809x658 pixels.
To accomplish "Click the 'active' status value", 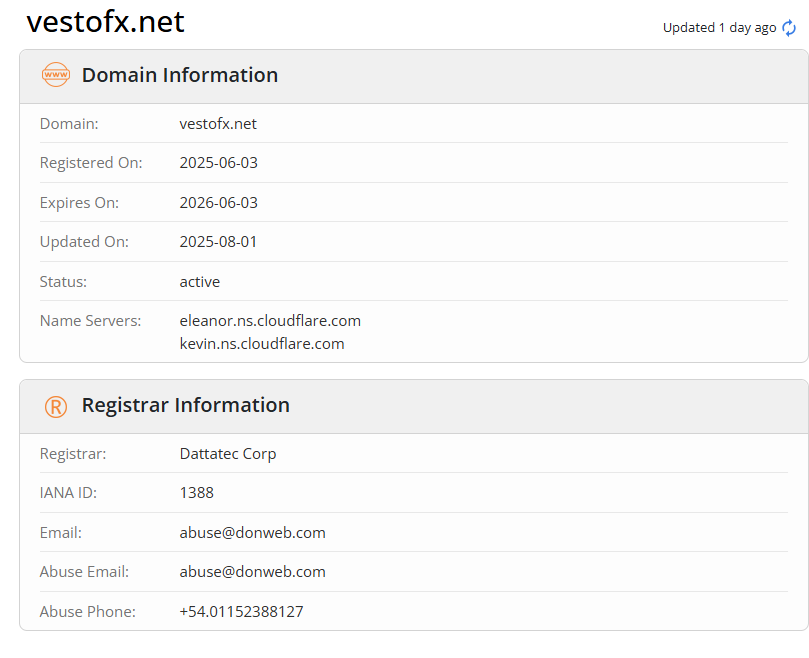I will tap(199, 282).
